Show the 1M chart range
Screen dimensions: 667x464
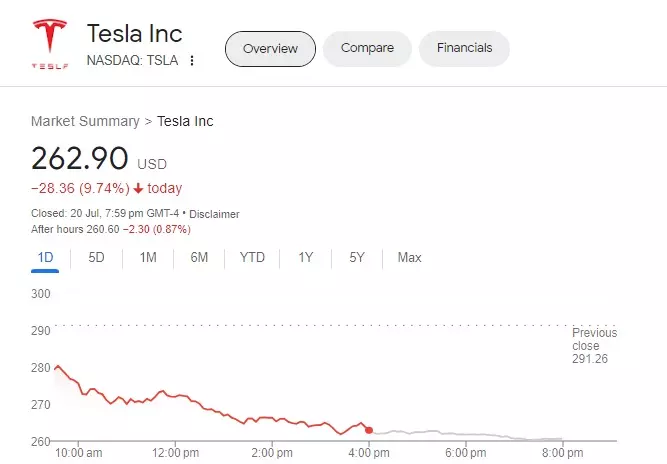(148, 258)
